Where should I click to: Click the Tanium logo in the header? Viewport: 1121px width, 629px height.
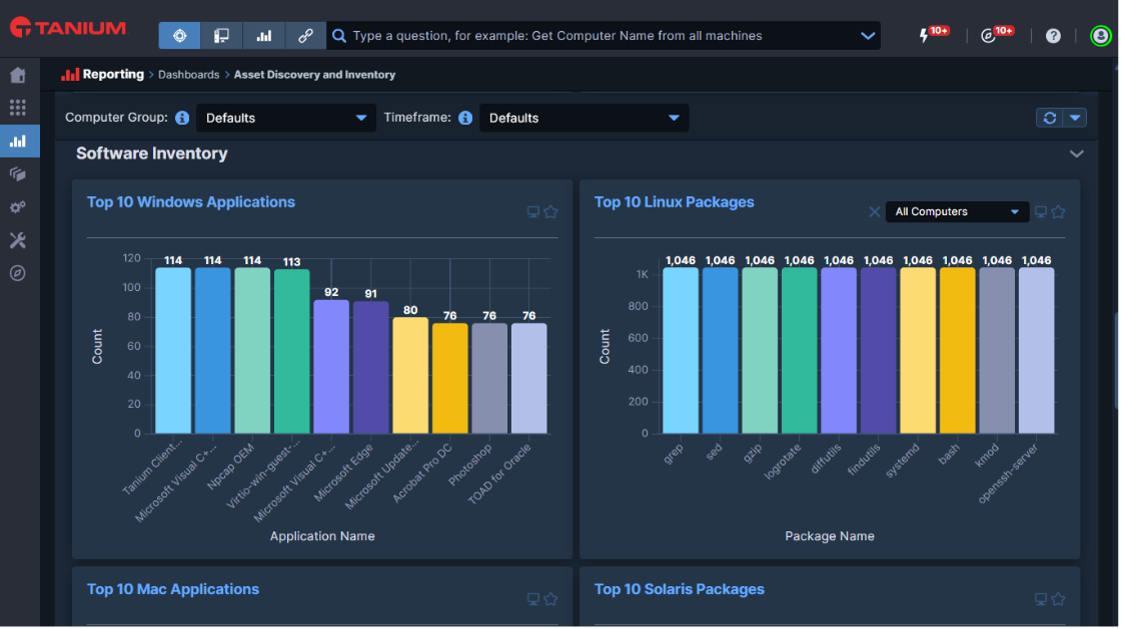68,28
